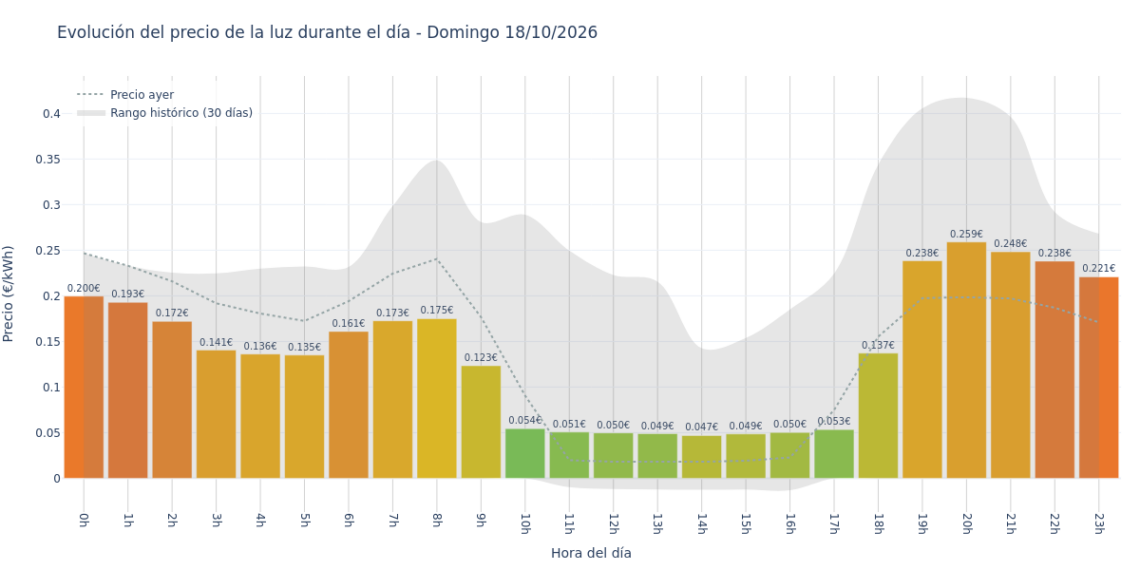Click the '0.221€' value label
1140x570 pixels.
(x=1099, y=269)
